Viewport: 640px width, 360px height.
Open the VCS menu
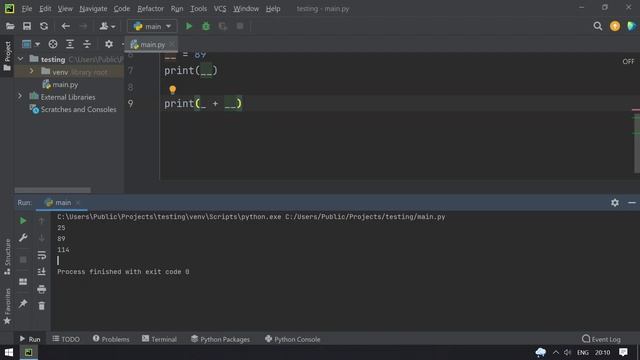(220, 9)
